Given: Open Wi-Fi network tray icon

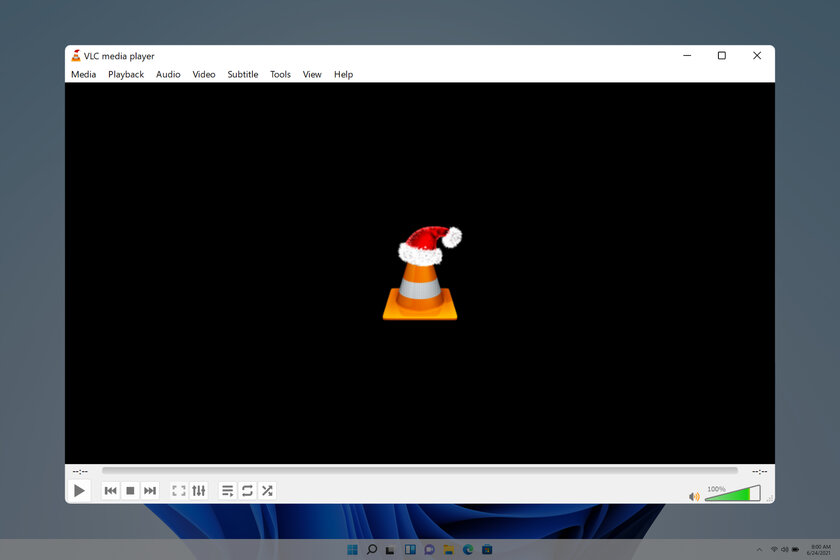Looking at the screenshot, I should click(x=774, y=550).
